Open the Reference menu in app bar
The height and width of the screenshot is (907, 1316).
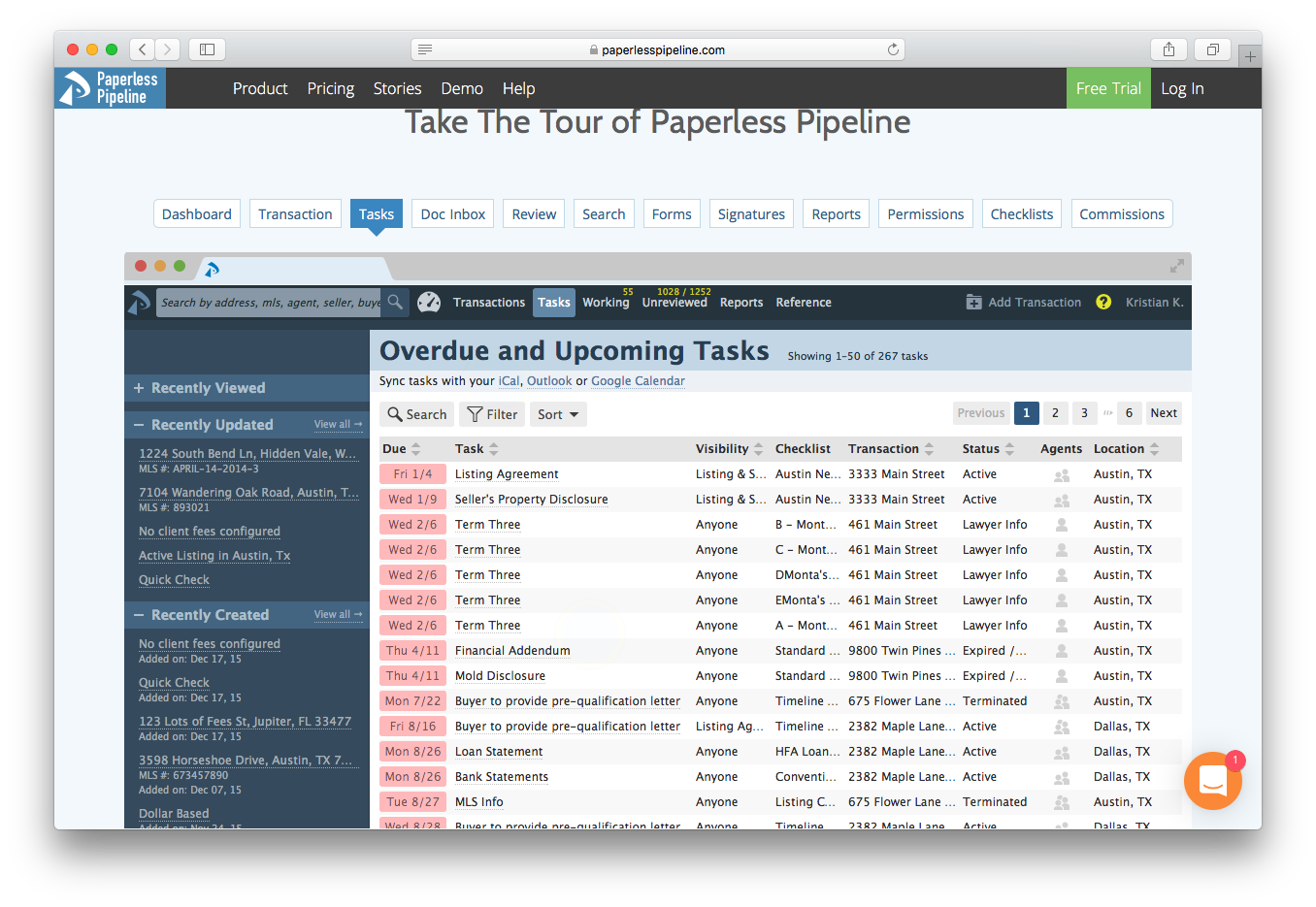click(x=804, y=303)
